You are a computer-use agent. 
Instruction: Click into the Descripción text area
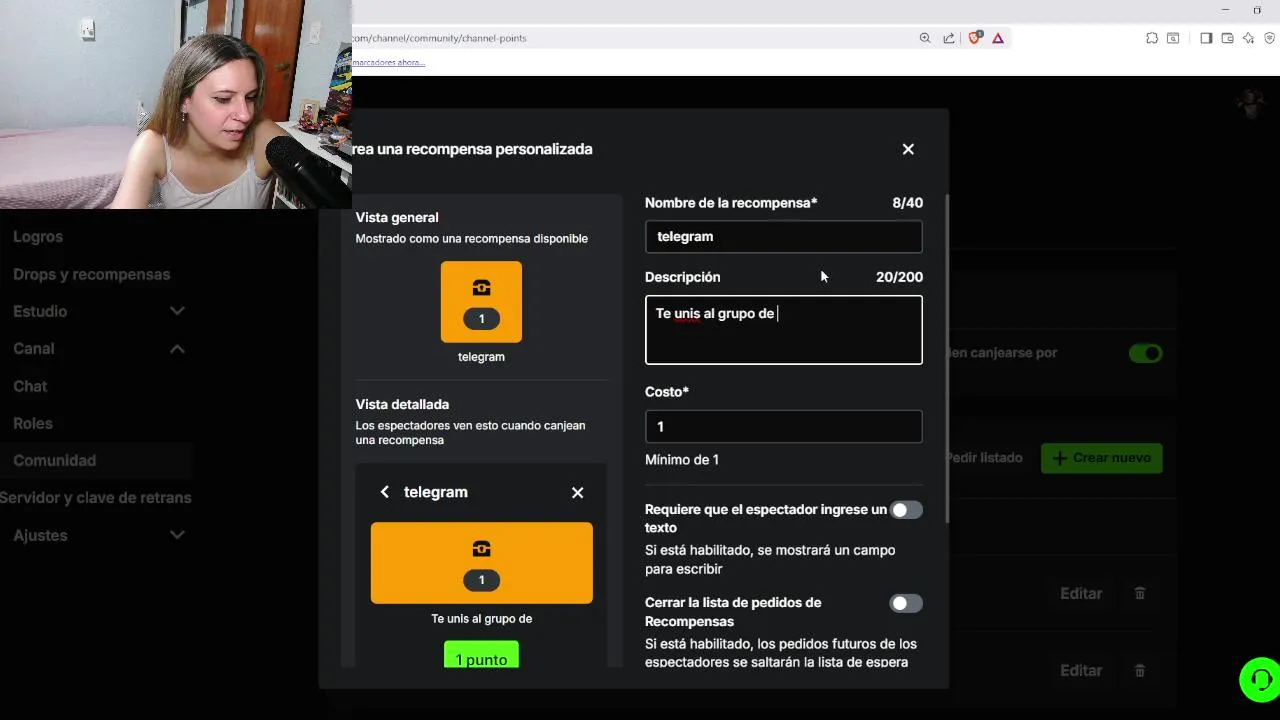pos(783,330)
